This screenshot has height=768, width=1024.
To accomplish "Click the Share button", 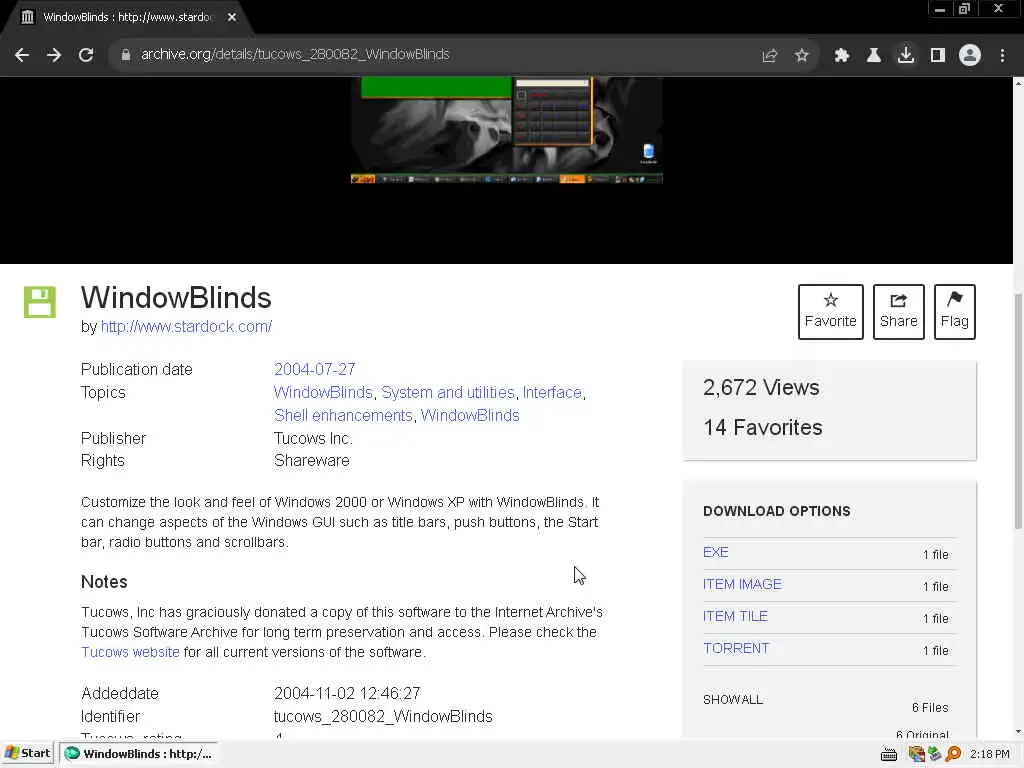I will point(899,312).
